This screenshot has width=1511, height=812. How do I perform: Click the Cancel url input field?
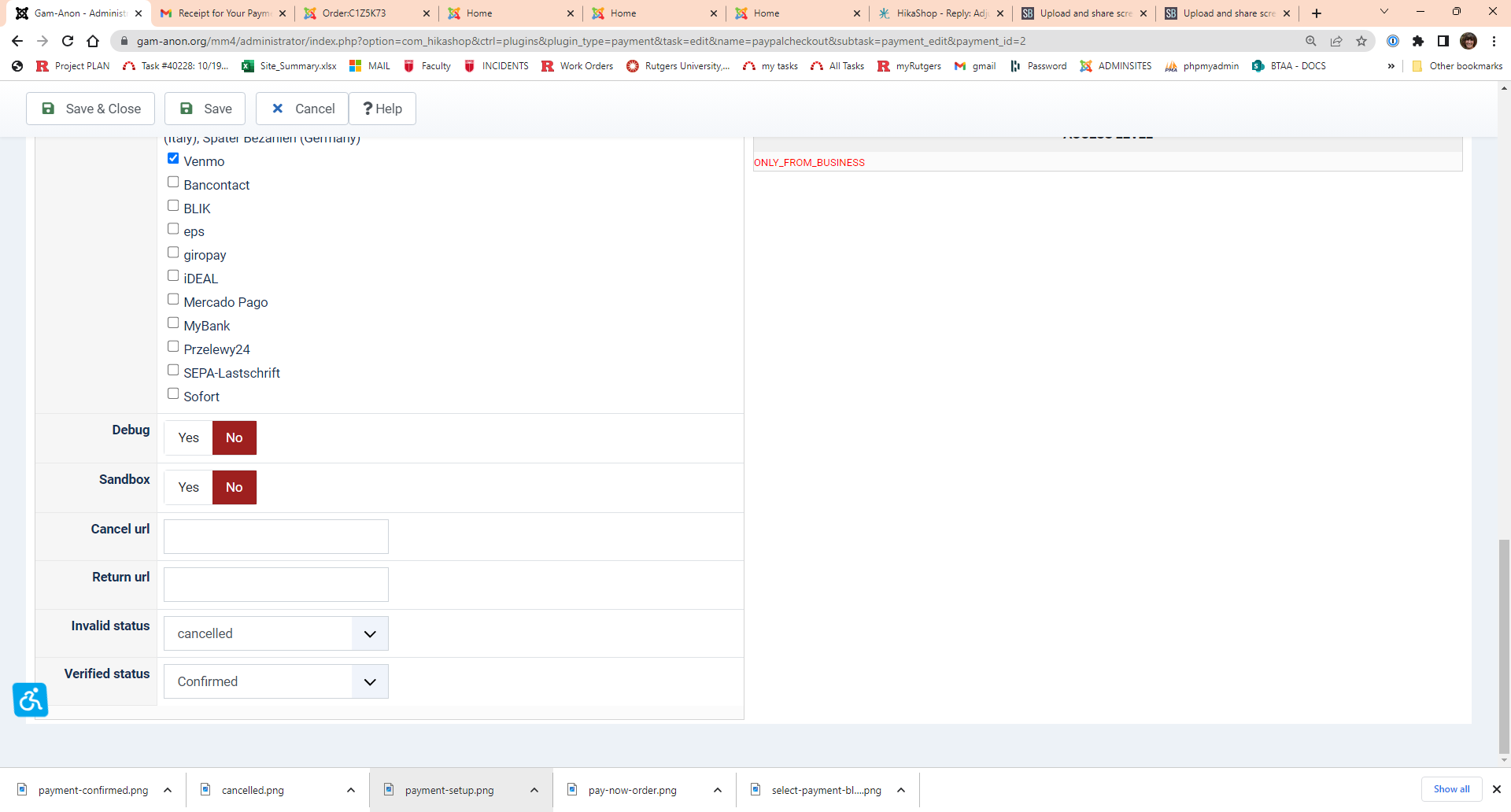point(276,537)
